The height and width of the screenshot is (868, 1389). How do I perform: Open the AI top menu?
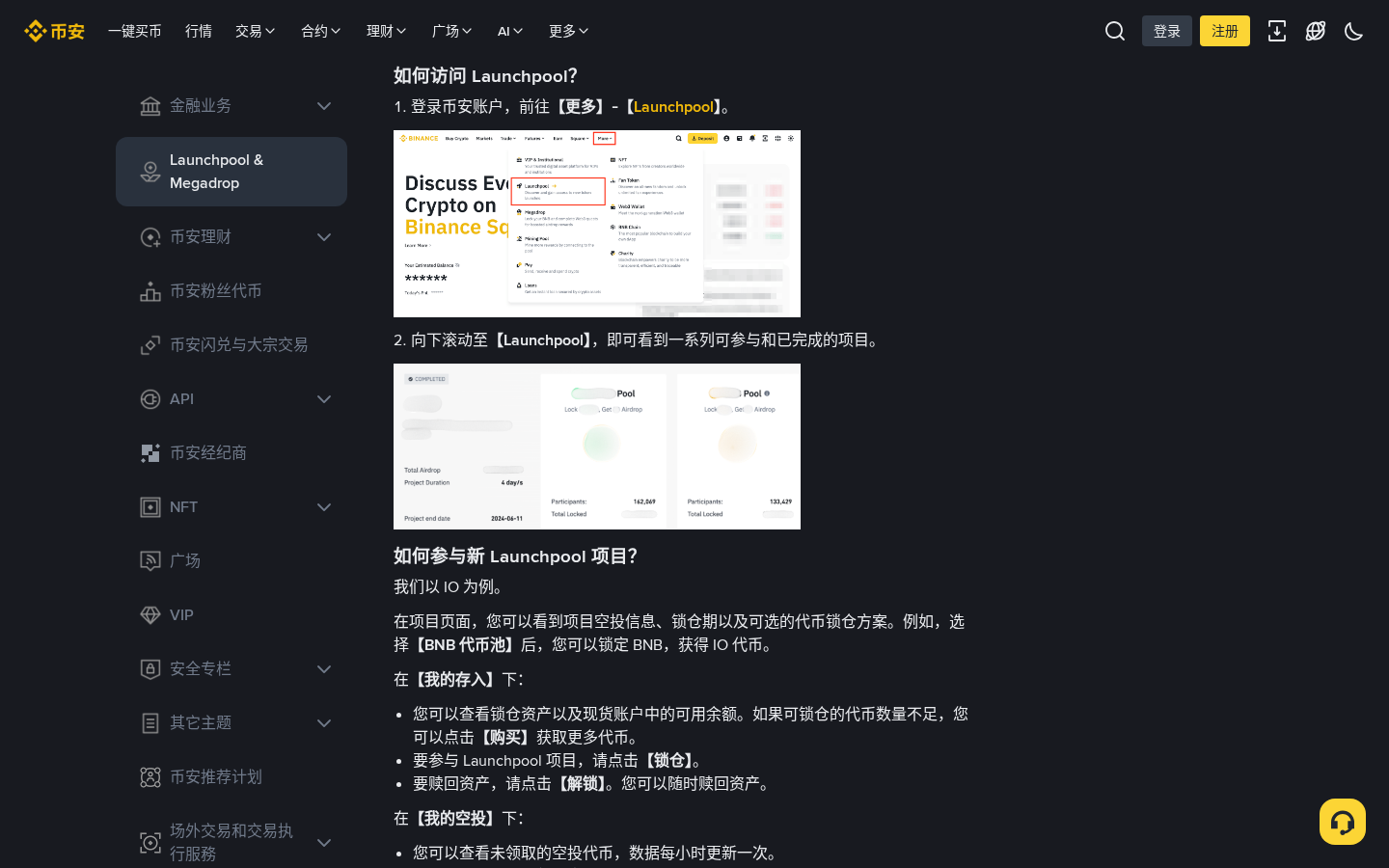pyautogui.click(x=510, y=31)
